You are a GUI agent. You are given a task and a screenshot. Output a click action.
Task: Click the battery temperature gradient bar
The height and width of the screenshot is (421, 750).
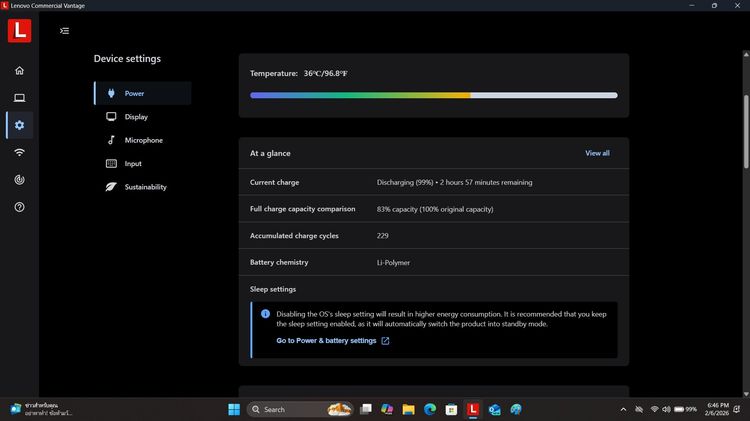click(x=433, y=95)
